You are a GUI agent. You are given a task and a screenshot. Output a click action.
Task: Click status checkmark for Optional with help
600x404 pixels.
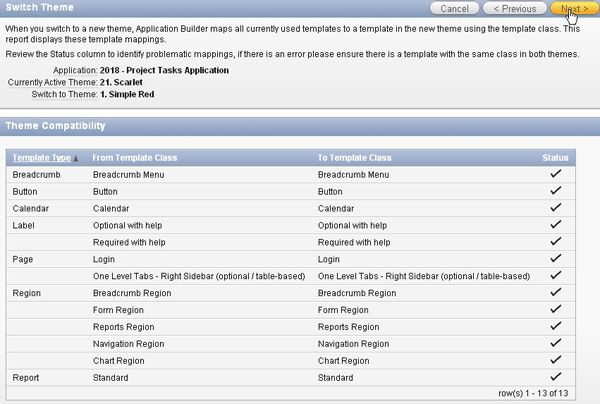pyautogui.click(x=555, y=225)
